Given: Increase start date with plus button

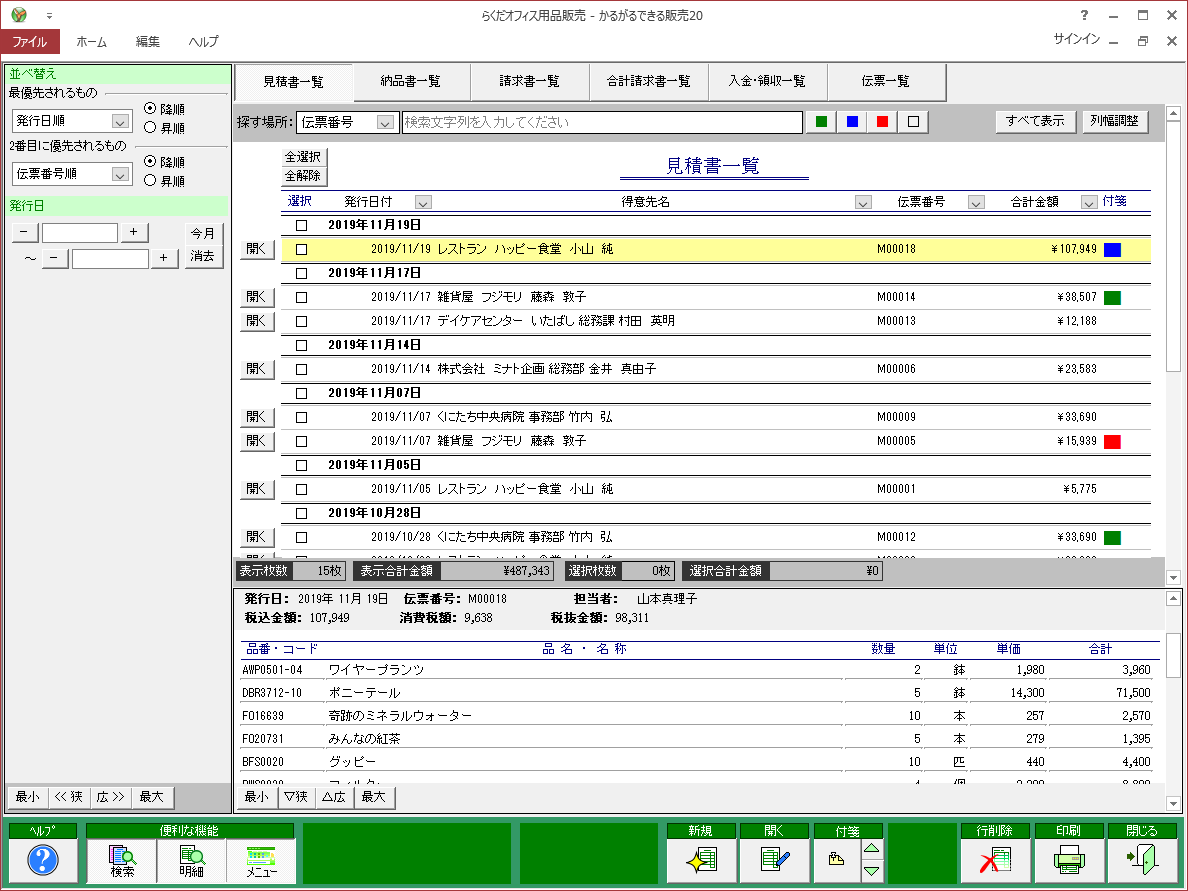Looking at the screenshot, I should (x=133, y=233).
